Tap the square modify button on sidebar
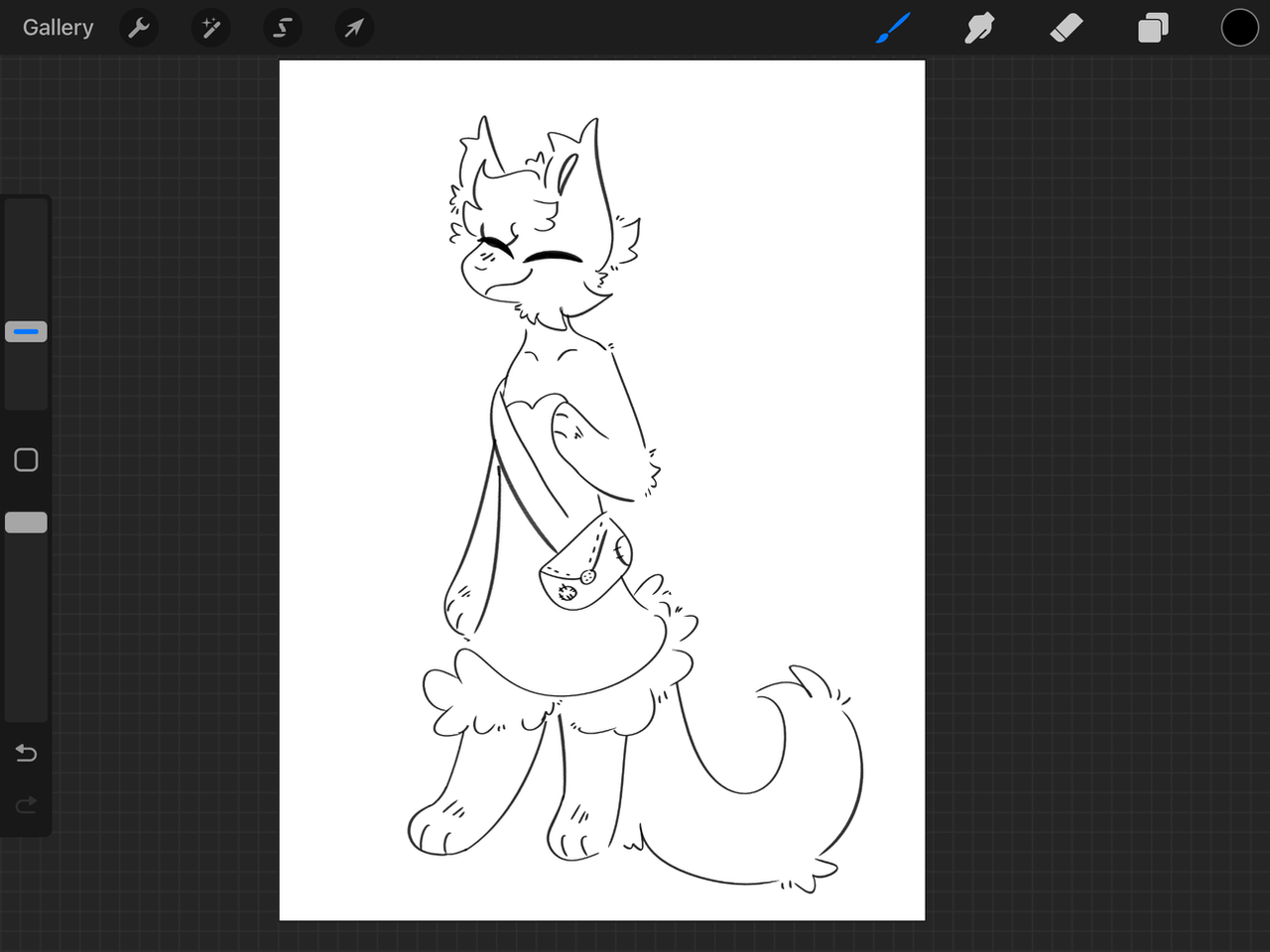Viewport: 1270px width, 952px height. pos(26,460)
